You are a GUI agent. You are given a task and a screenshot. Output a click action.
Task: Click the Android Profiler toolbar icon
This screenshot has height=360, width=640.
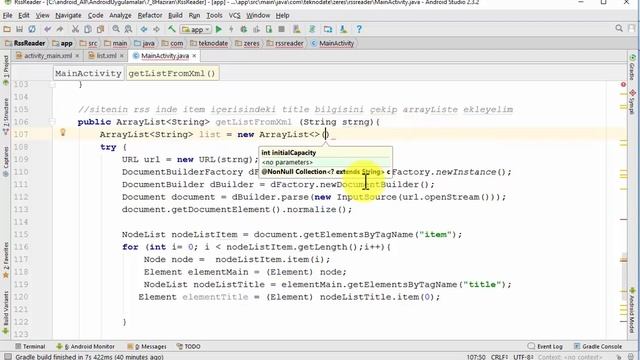click(x=256, y=29)
